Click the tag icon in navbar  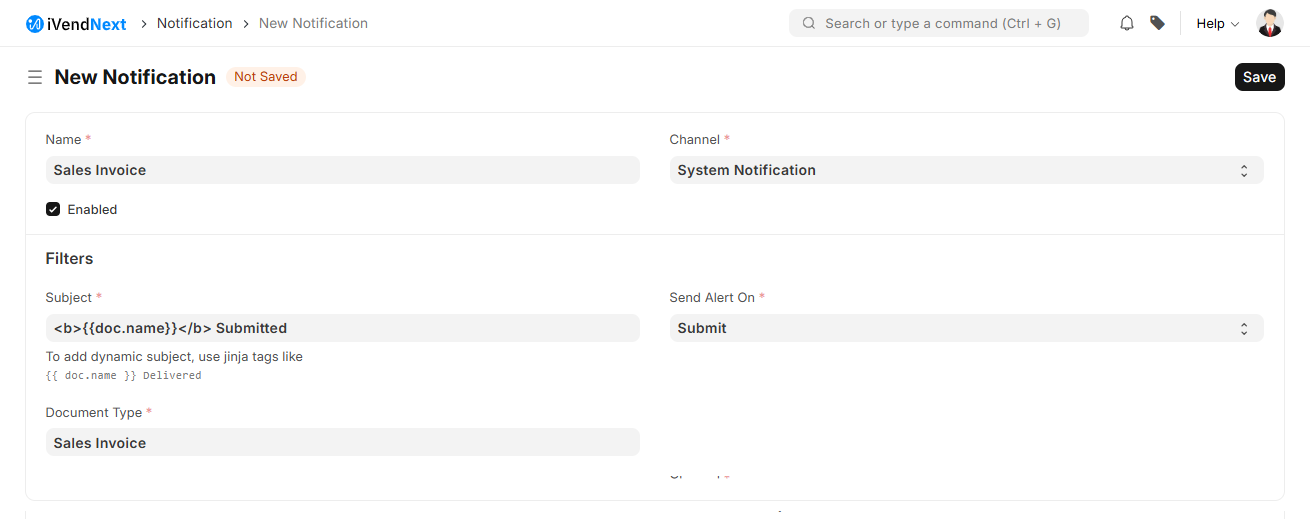point(1157,23)
